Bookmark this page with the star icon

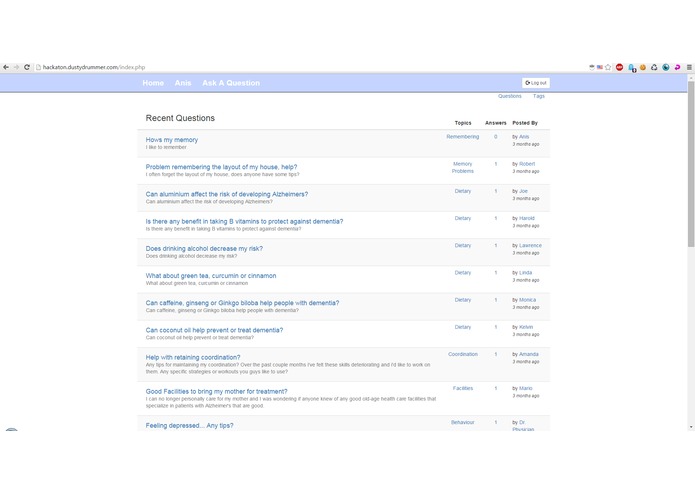608,67
